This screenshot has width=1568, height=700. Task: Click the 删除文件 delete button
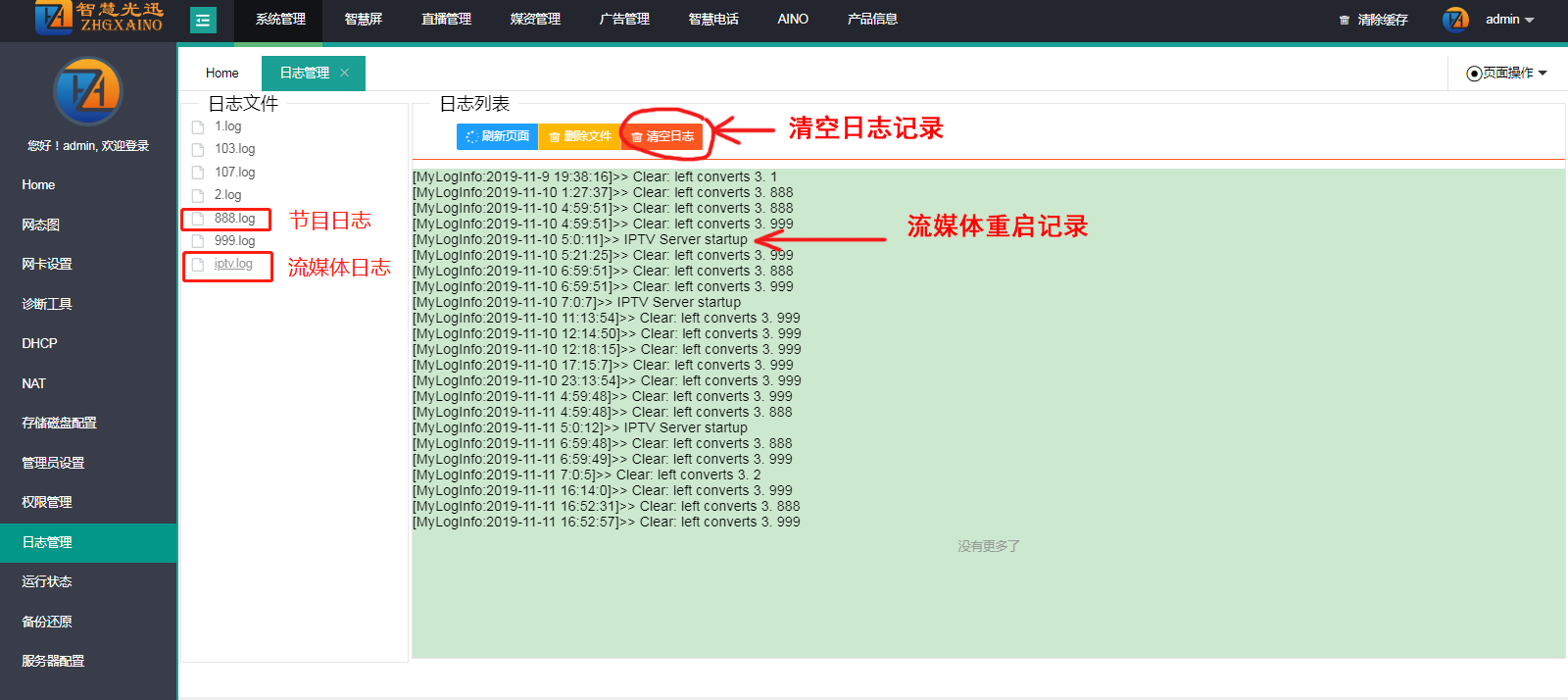pos(579,136)
